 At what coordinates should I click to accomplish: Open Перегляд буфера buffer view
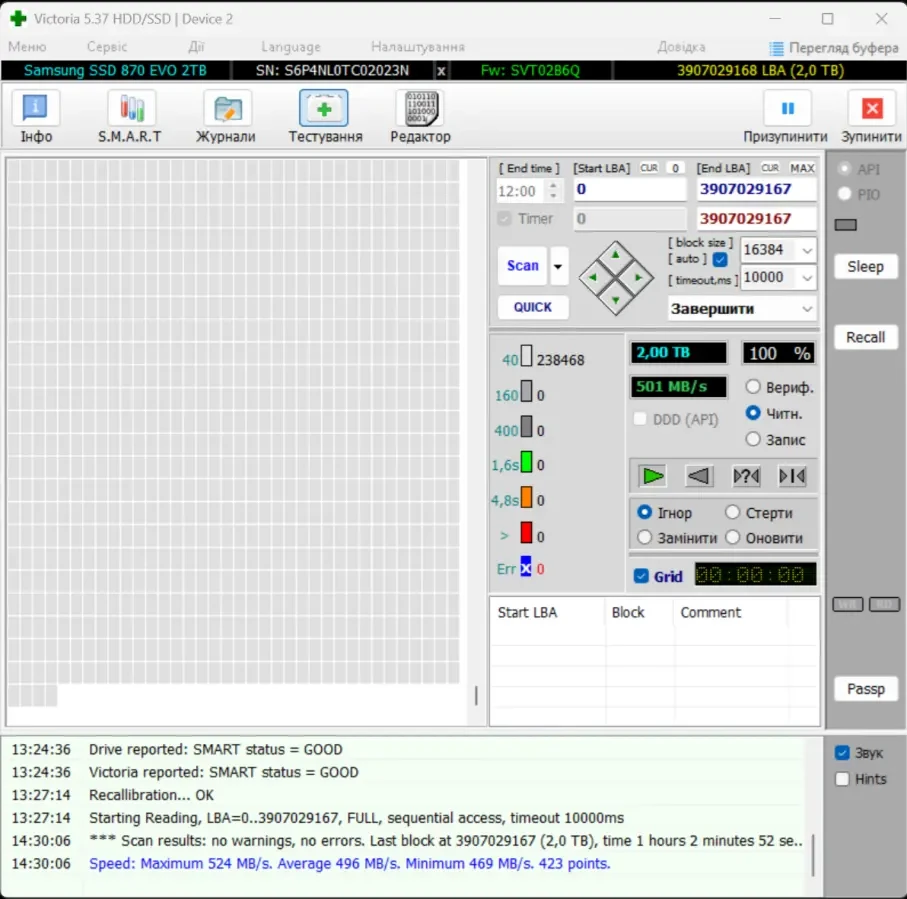[x=834, y=47]
